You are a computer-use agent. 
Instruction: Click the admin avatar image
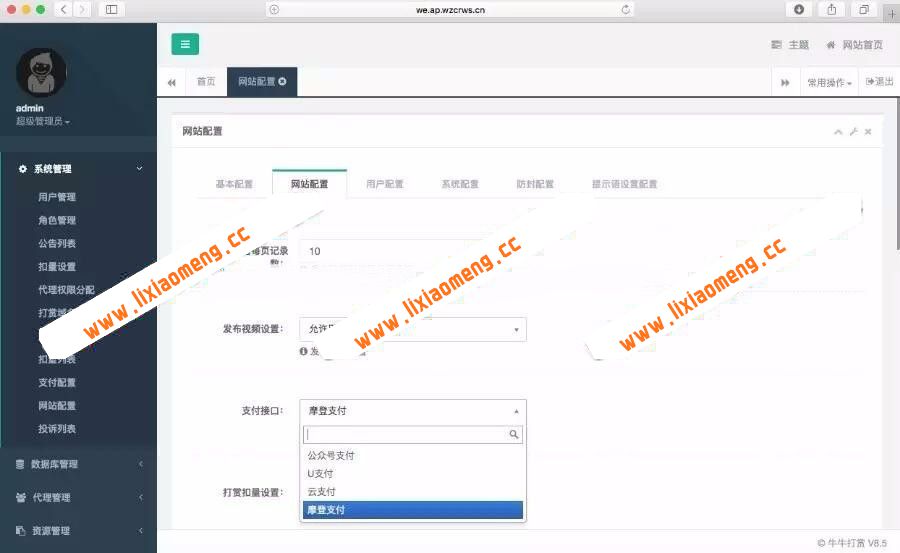[41, 72]
